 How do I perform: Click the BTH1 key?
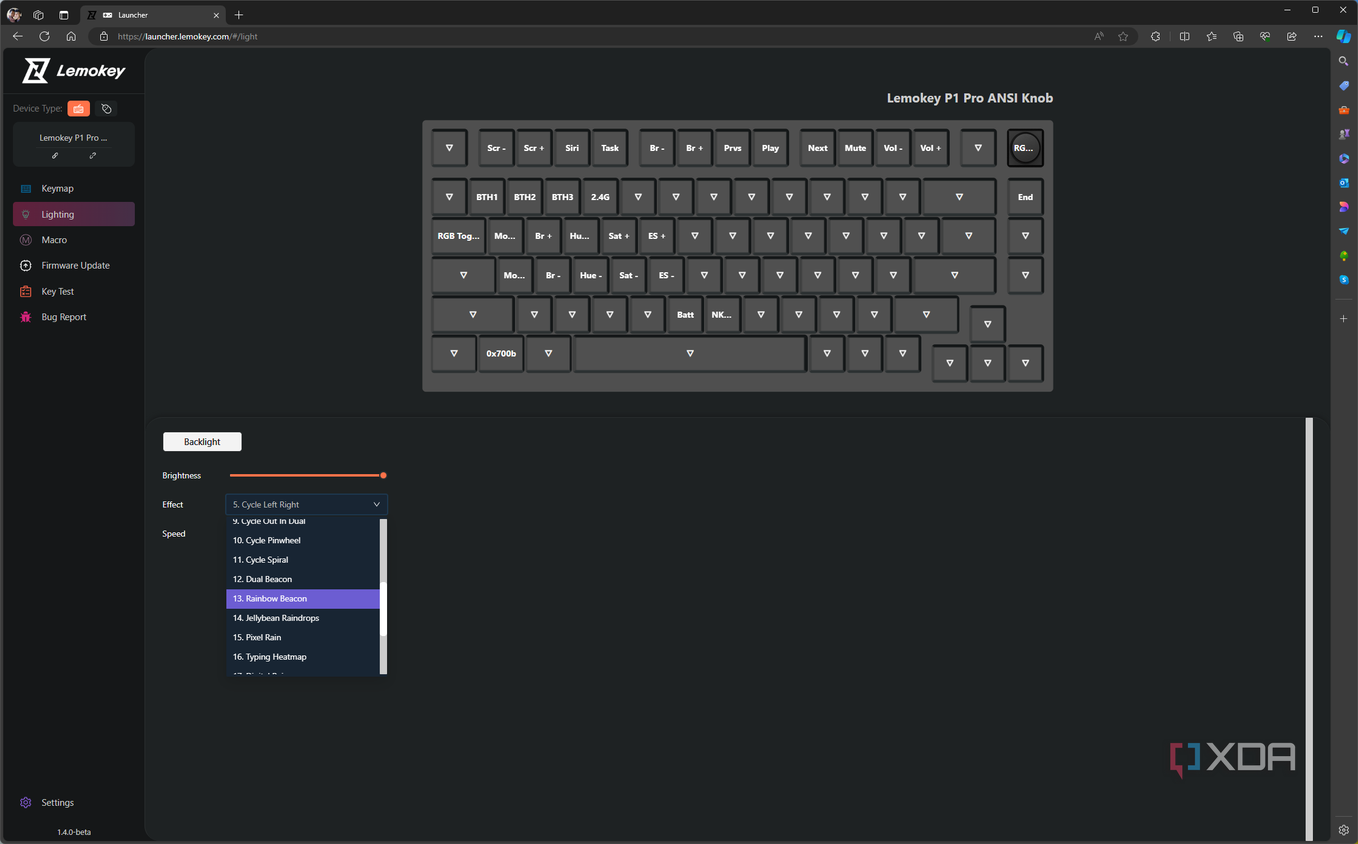point(487,197)
